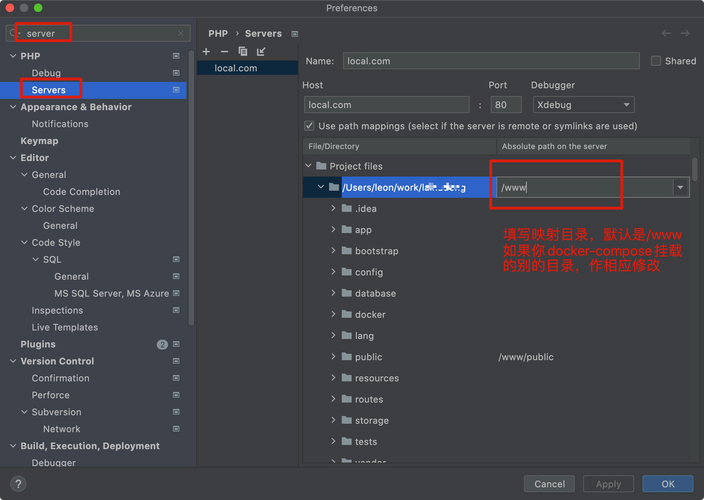The width and height of the screenshot is (704, 500).
Task: Click project icon on Subversion row
Action: coord(176,412)
